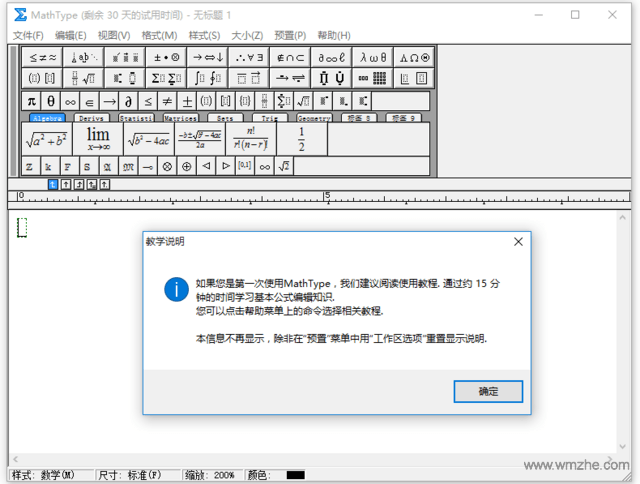Open the 大小(Z) menu

[247, 36]
